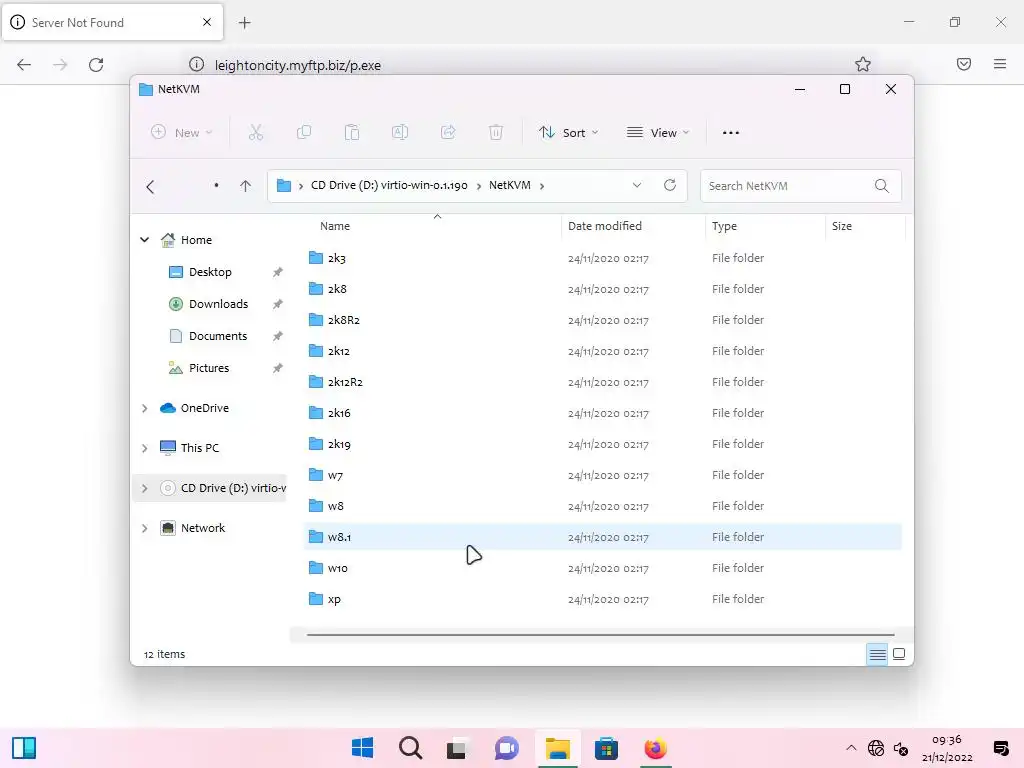Viewport: 1024px width, 768px height.
Task: Select Pictures in navigation pane
Action: coord(209,368)
